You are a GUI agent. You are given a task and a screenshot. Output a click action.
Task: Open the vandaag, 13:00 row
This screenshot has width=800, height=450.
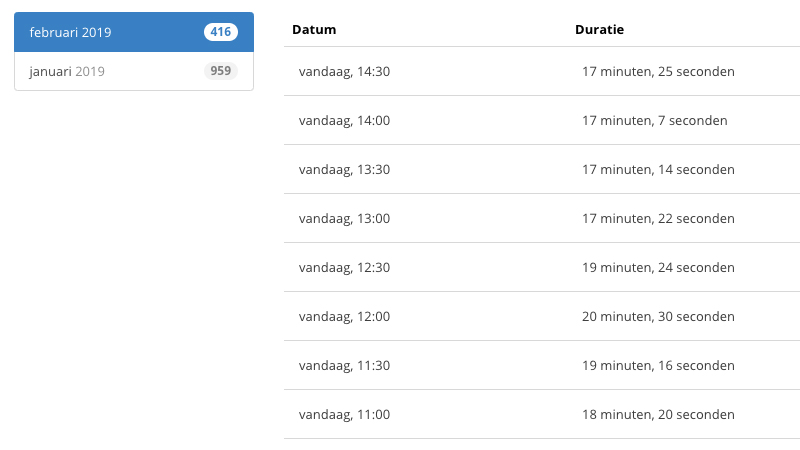click(x=542, y=218)
